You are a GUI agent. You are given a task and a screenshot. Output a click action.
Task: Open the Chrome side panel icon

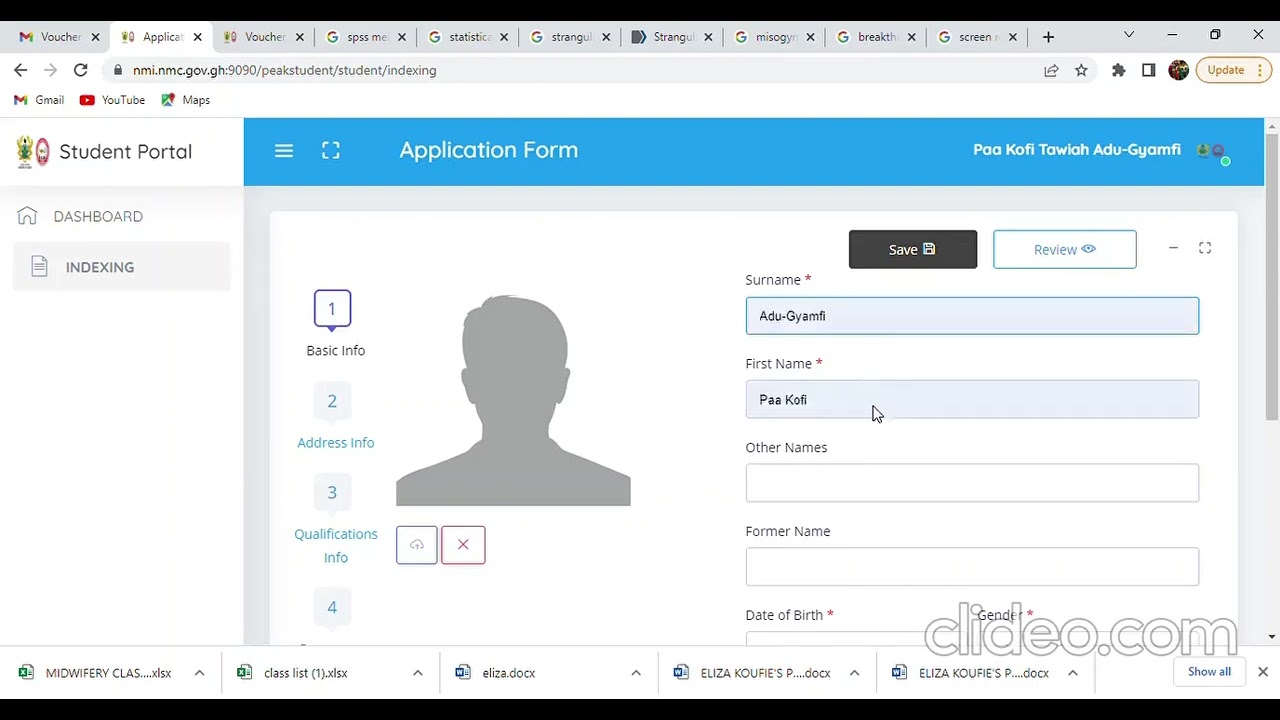pos(1149,70)
